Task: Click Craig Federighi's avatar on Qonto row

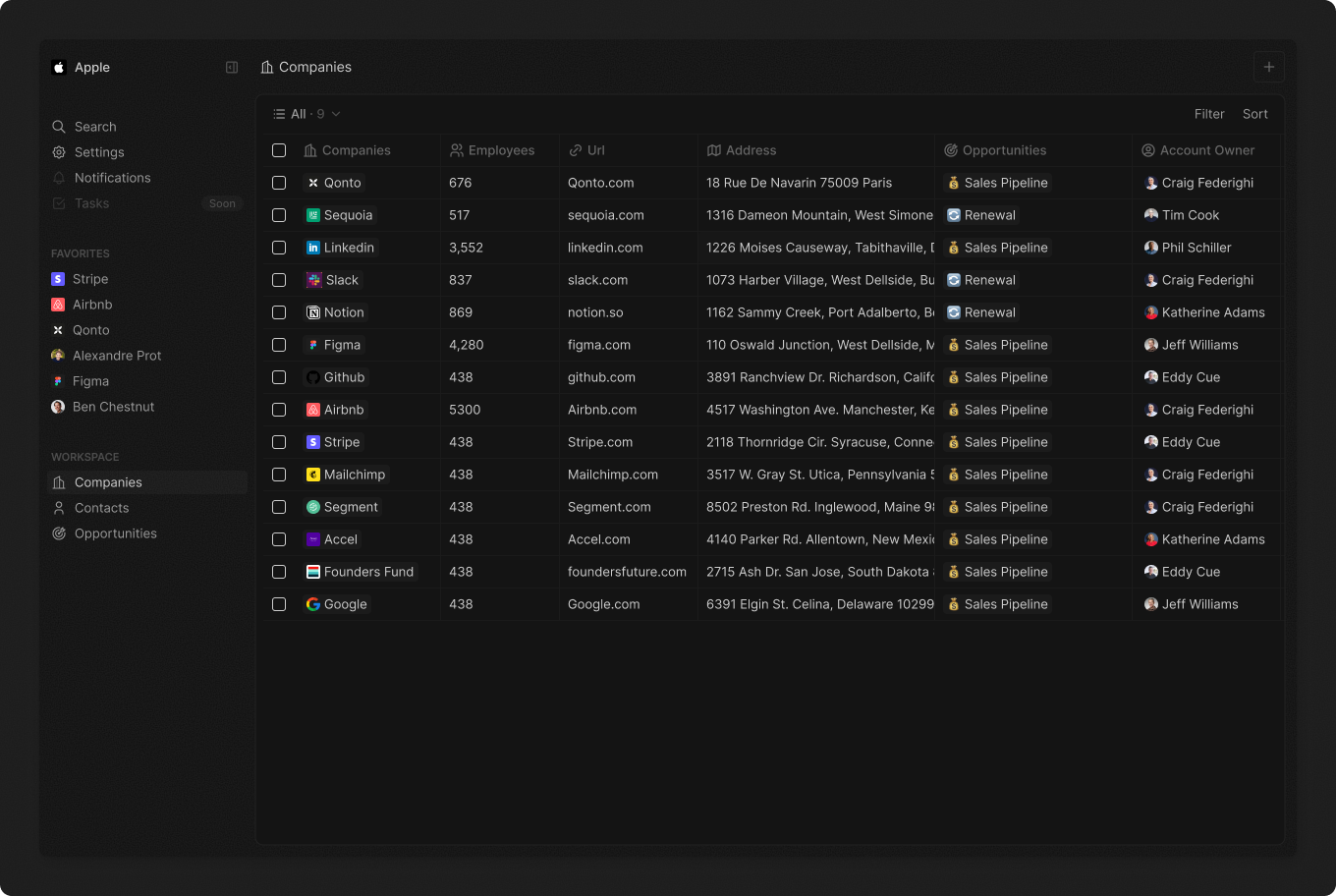Action: coord(1151,183)
